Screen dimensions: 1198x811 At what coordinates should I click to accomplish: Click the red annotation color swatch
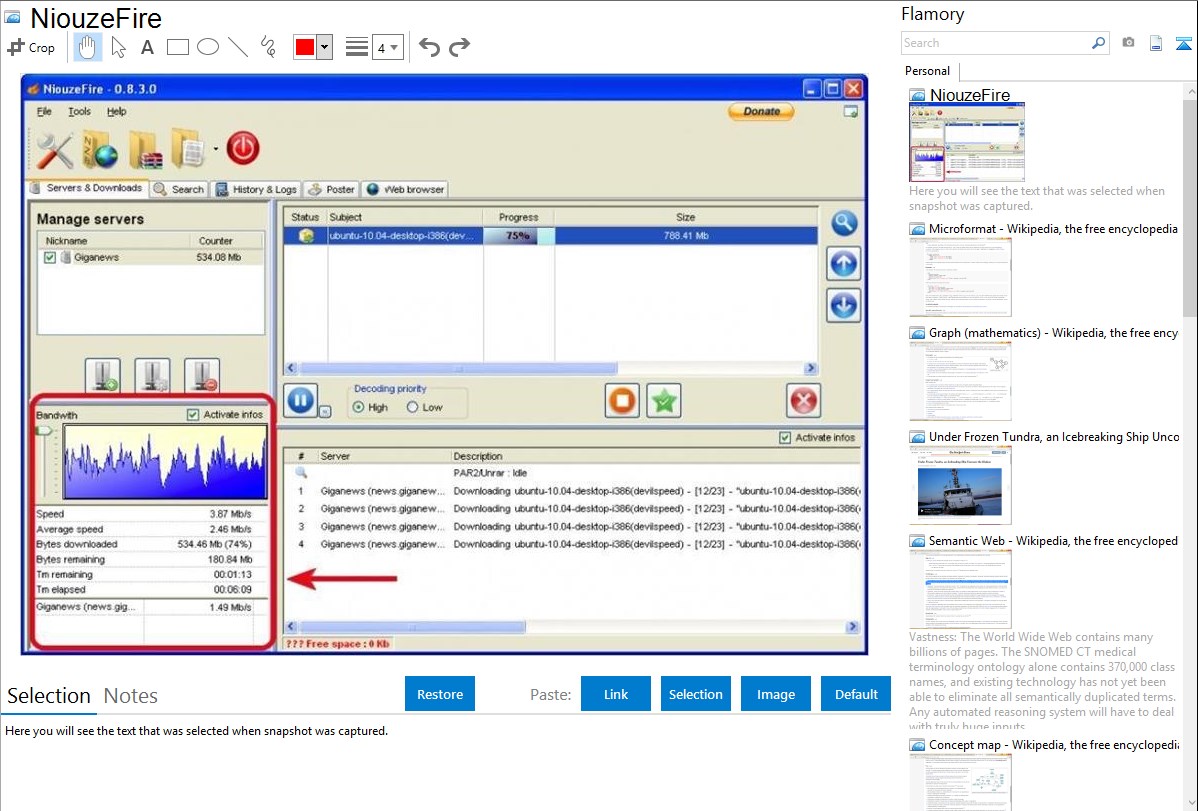pos(305,47)
